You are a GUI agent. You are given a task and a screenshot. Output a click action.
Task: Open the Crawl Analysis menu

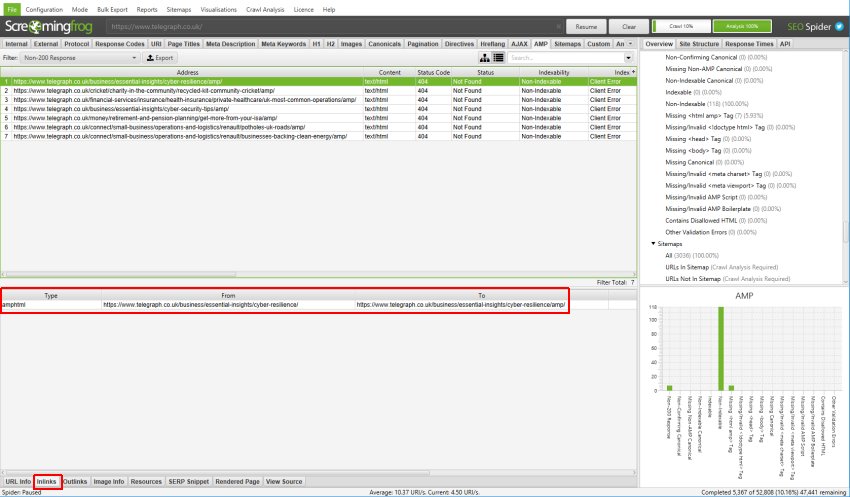[x=265, y=9]
